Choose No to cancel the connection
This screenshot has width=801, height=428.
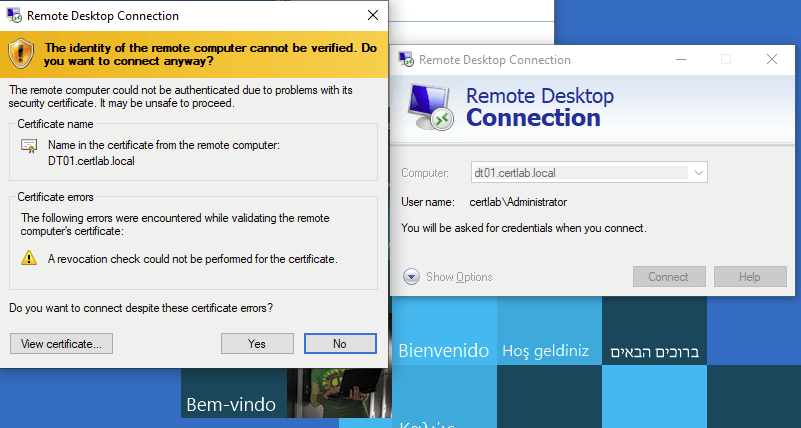(340, 343)
